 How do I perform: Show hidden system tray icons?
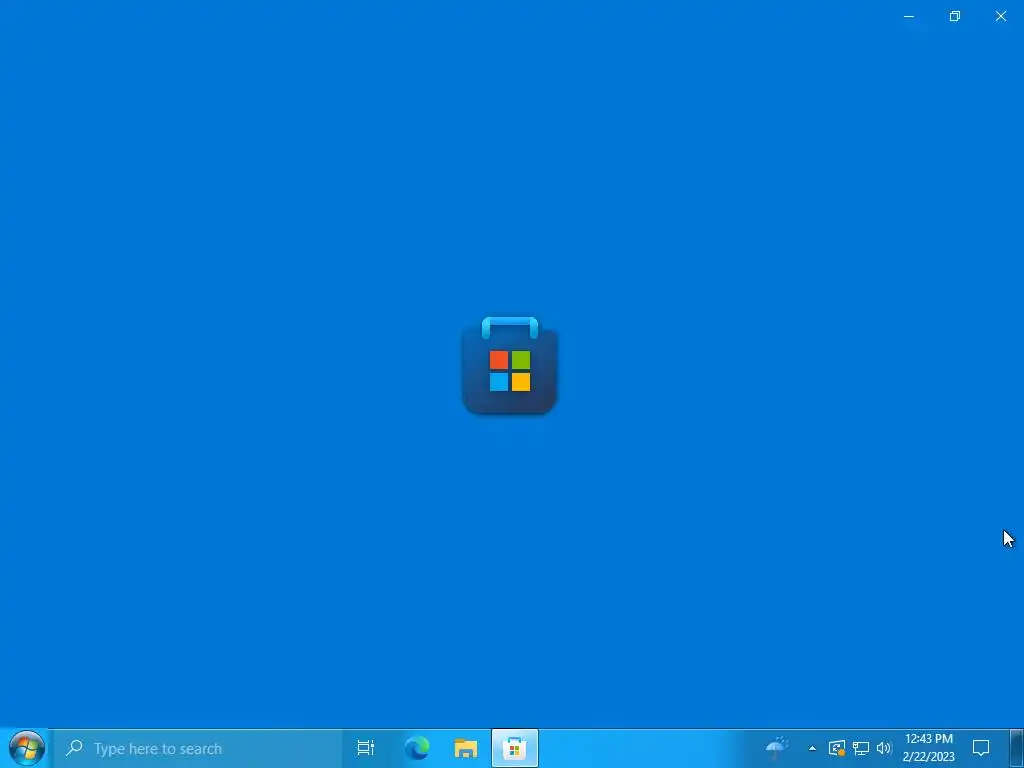[x=812, y=748]
